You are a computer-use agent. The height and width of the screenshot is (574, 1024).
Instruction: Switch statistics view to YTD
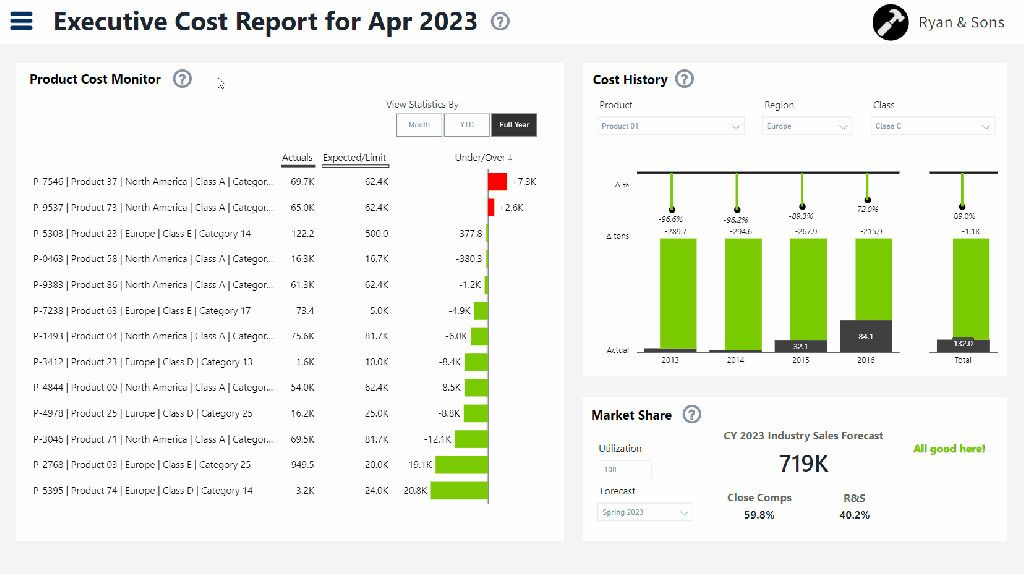point(466,125)
